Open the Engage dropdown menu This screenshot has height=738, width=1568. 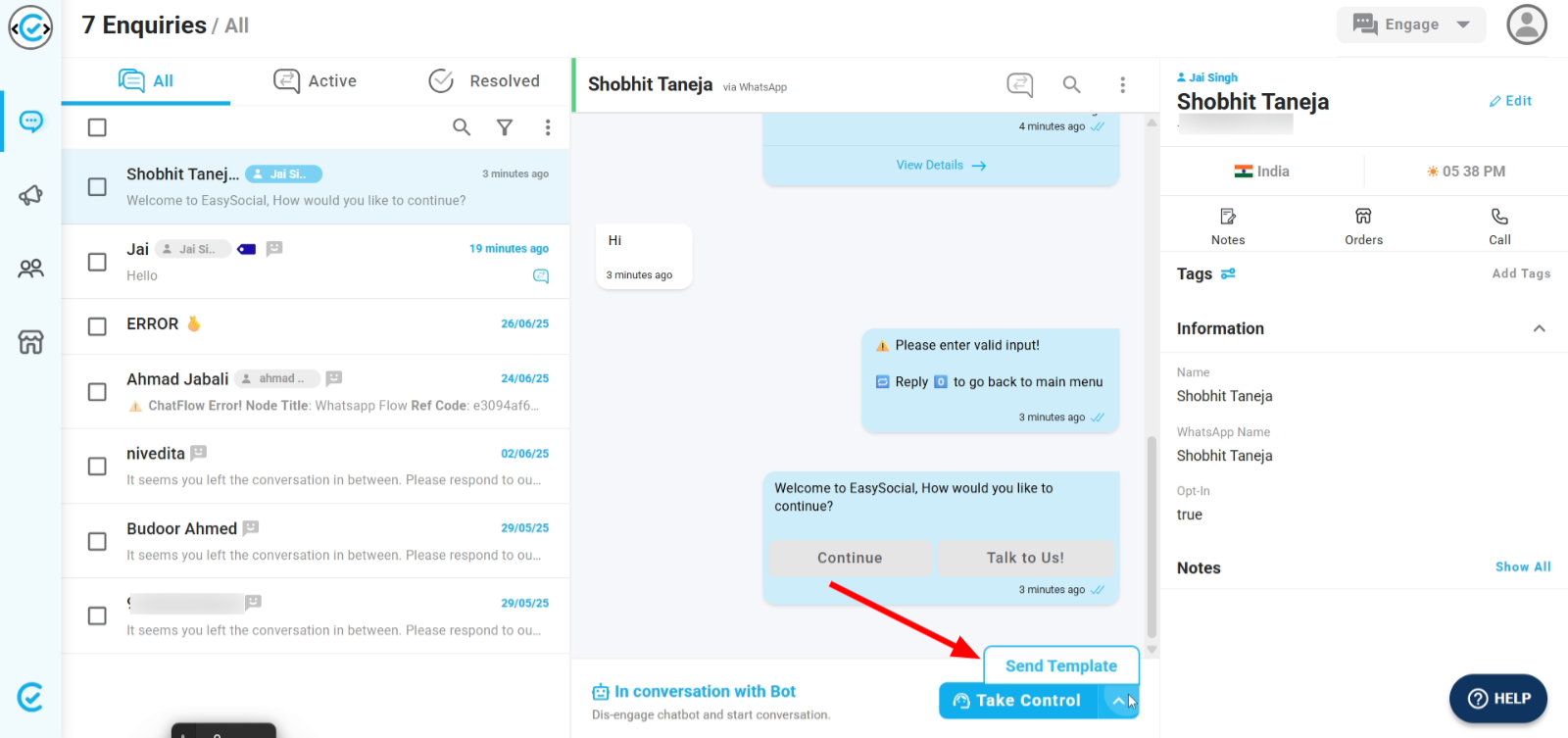(x=1411, y=25)
